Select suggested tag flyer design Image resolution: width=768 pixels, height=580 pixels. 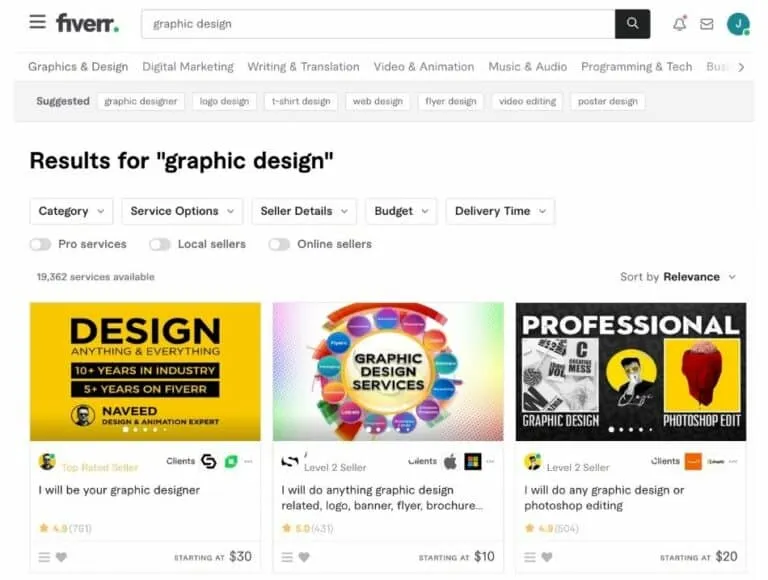(451, 101)
